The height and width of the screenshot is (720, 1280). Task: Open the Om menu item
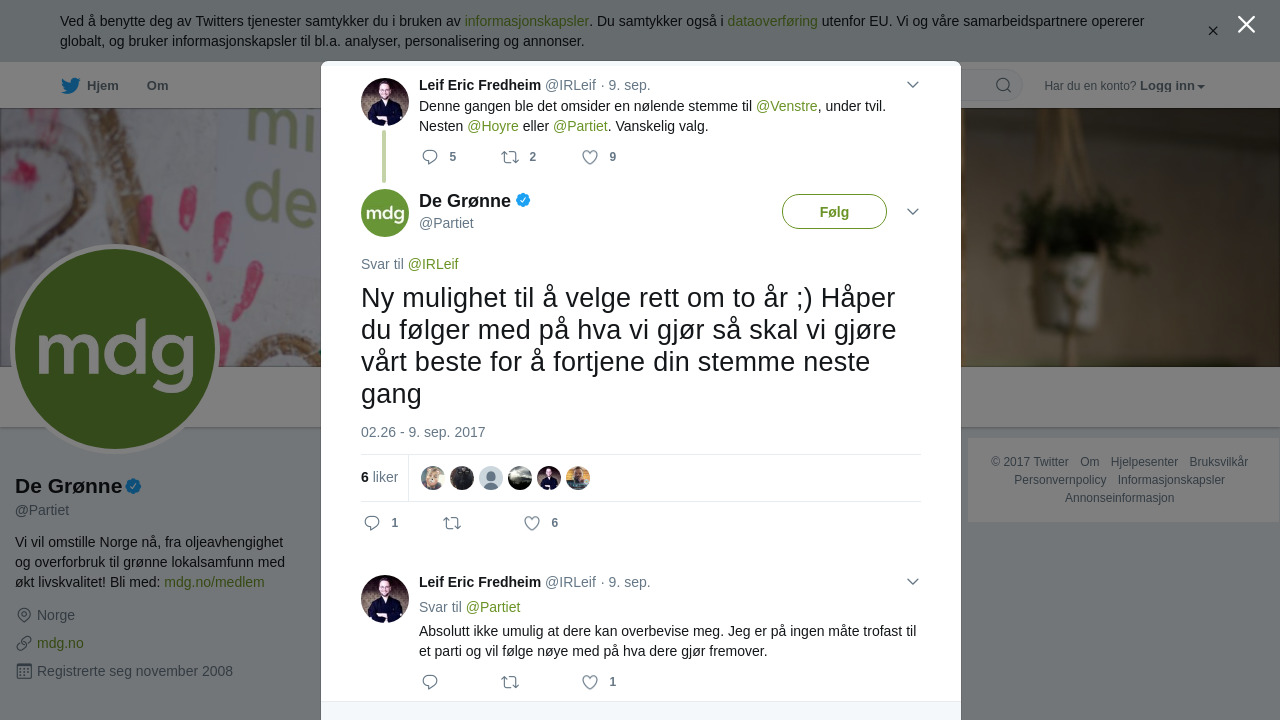[157, 86]
